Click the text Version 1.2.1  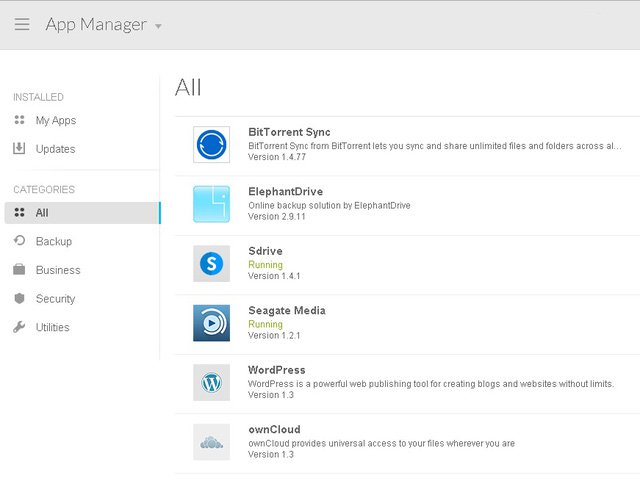click(274, 335)
